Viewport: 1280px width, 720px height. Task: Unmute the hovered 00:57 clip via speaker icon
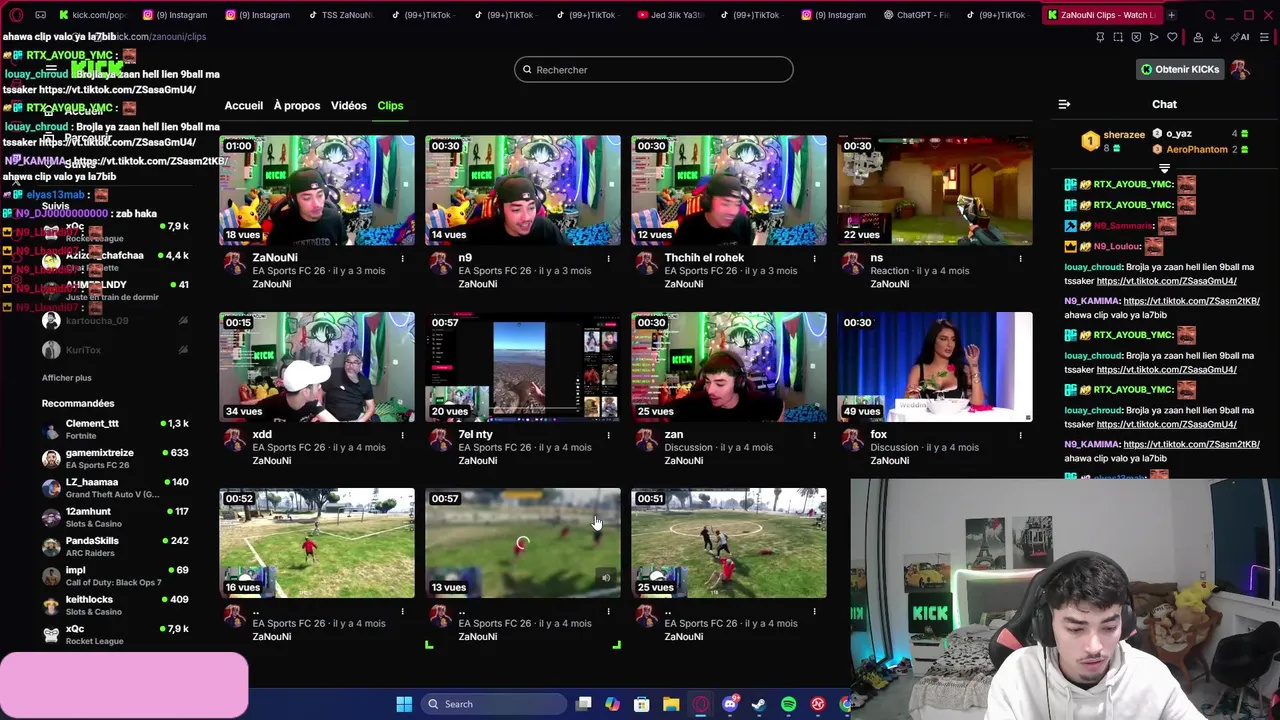pyautogui.click(x=605, y=577)
